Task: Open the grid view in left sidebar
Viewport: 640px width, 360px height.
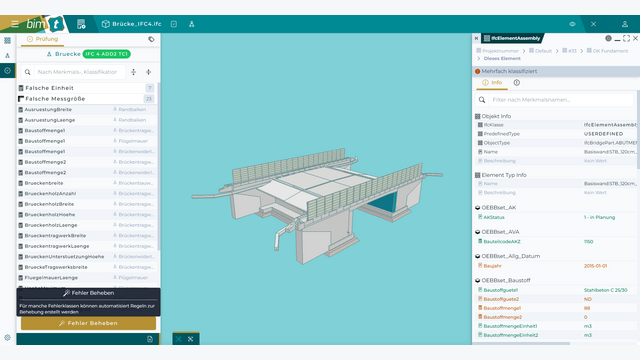Action: pos(7,40)
